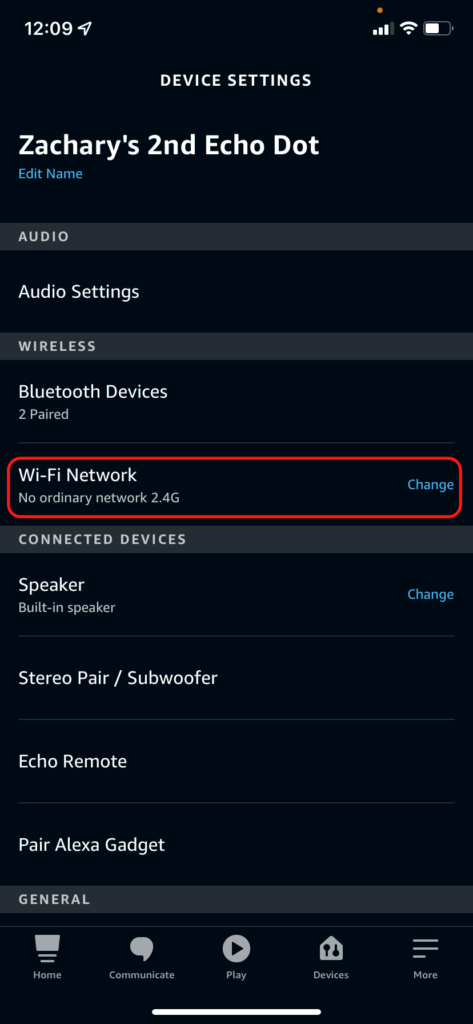Tap the Play circle icon
Screen dimensions: 473x1024
(x=236, y=948)
